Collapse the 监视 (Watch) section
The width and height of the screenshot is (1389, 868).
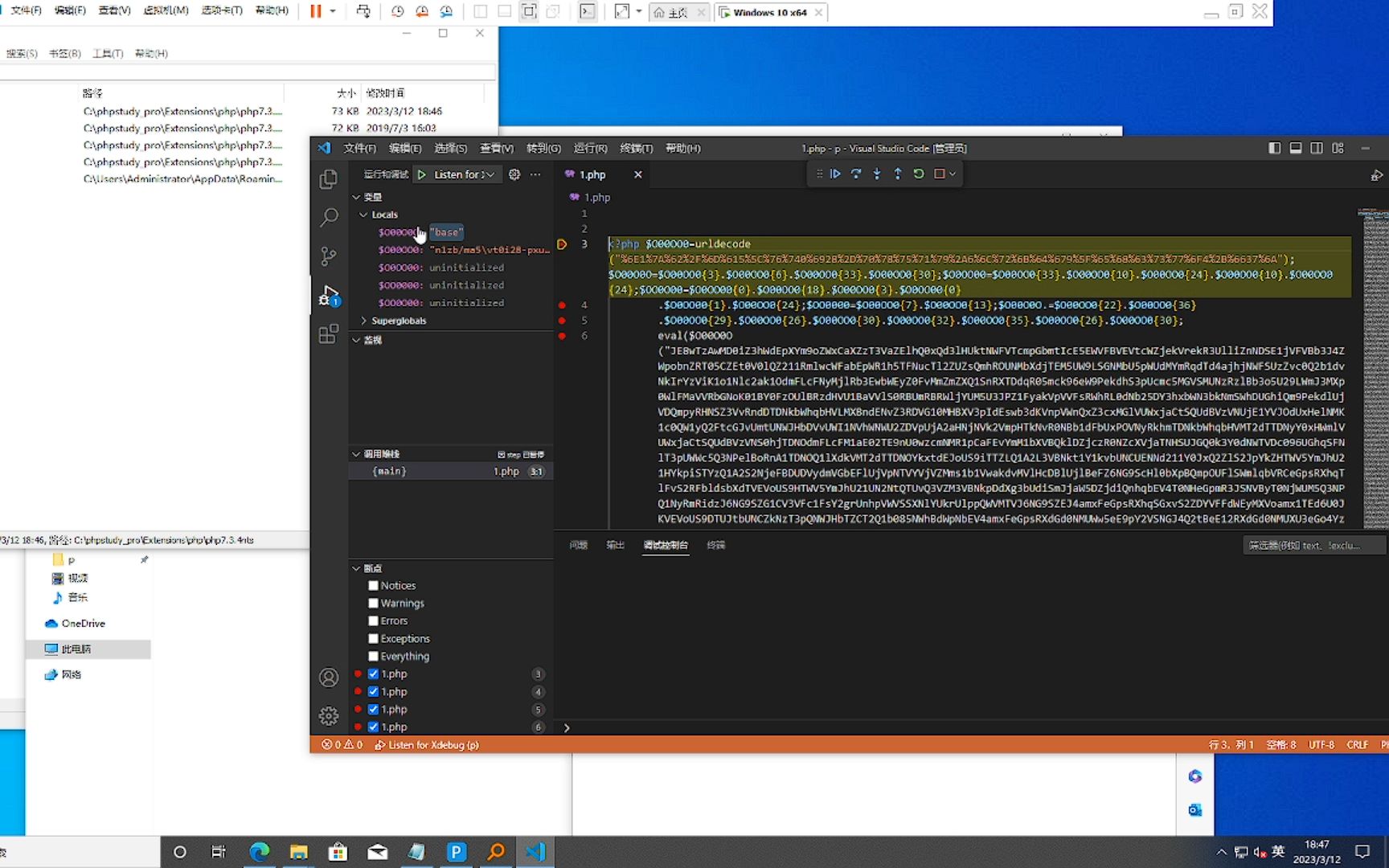[356, 340]
